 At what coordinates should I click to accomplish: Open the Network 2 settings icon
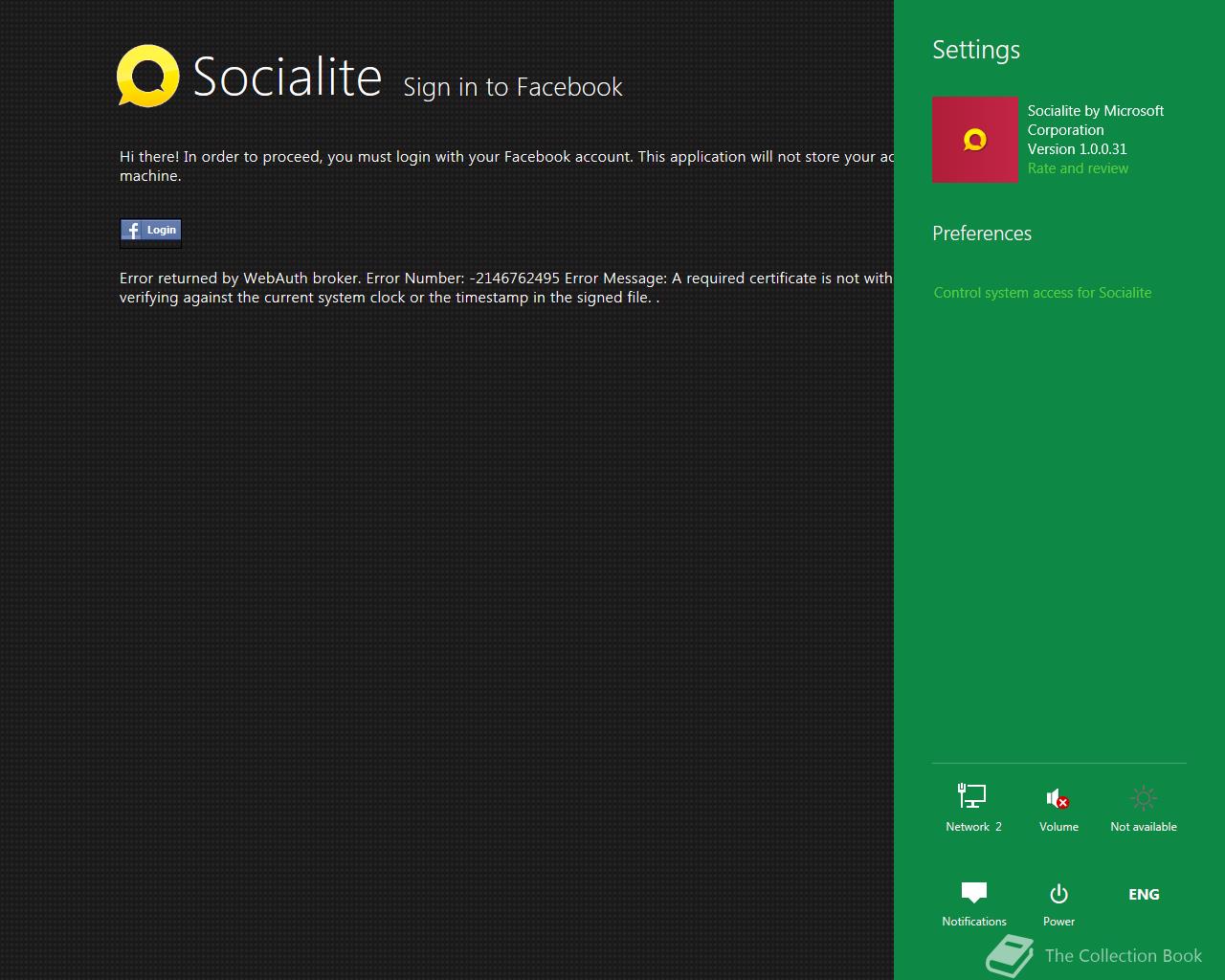(973, 808)
